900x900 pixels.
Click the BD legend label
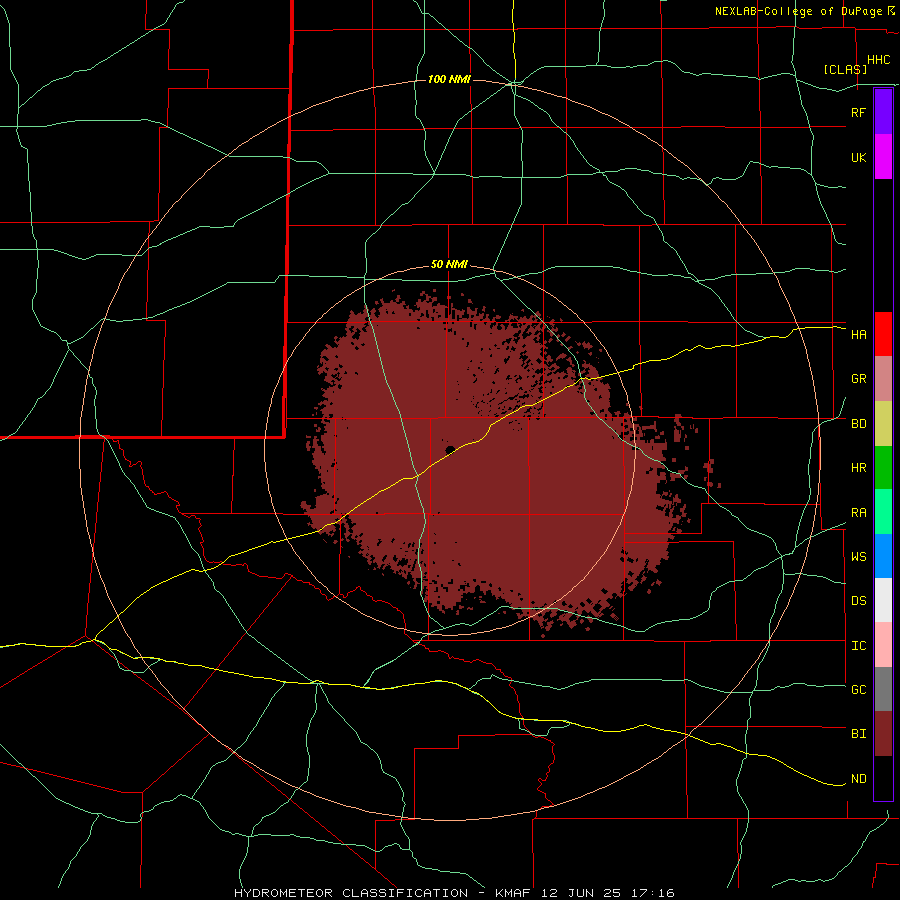[858, 424]
